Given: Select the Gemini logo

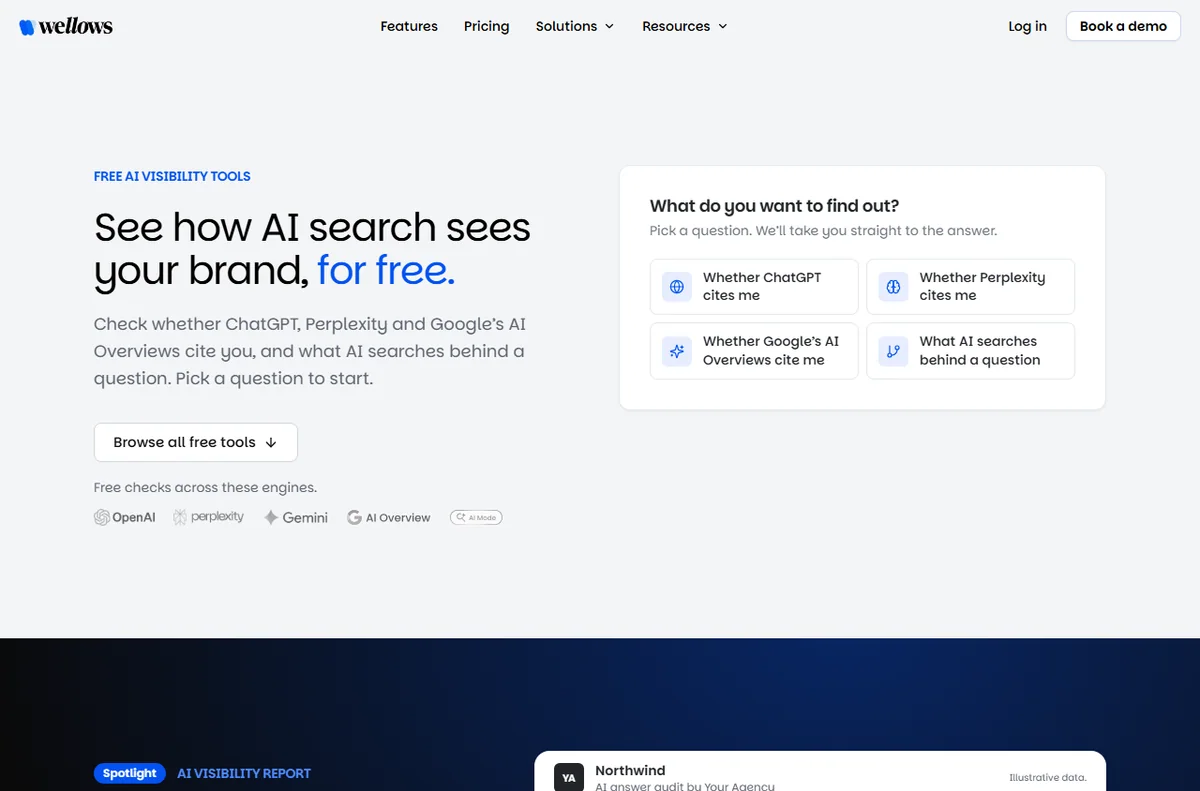Looking at the screenshot, I should (296, 517).
